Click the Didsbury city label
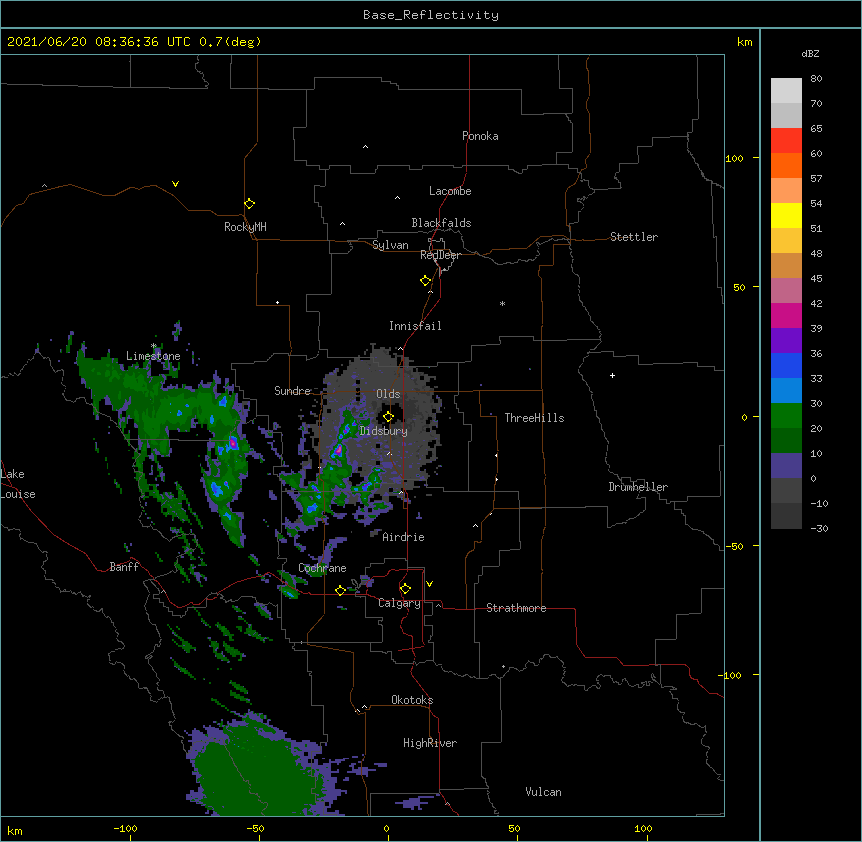862x842 pixels. [x=384, y=431]
